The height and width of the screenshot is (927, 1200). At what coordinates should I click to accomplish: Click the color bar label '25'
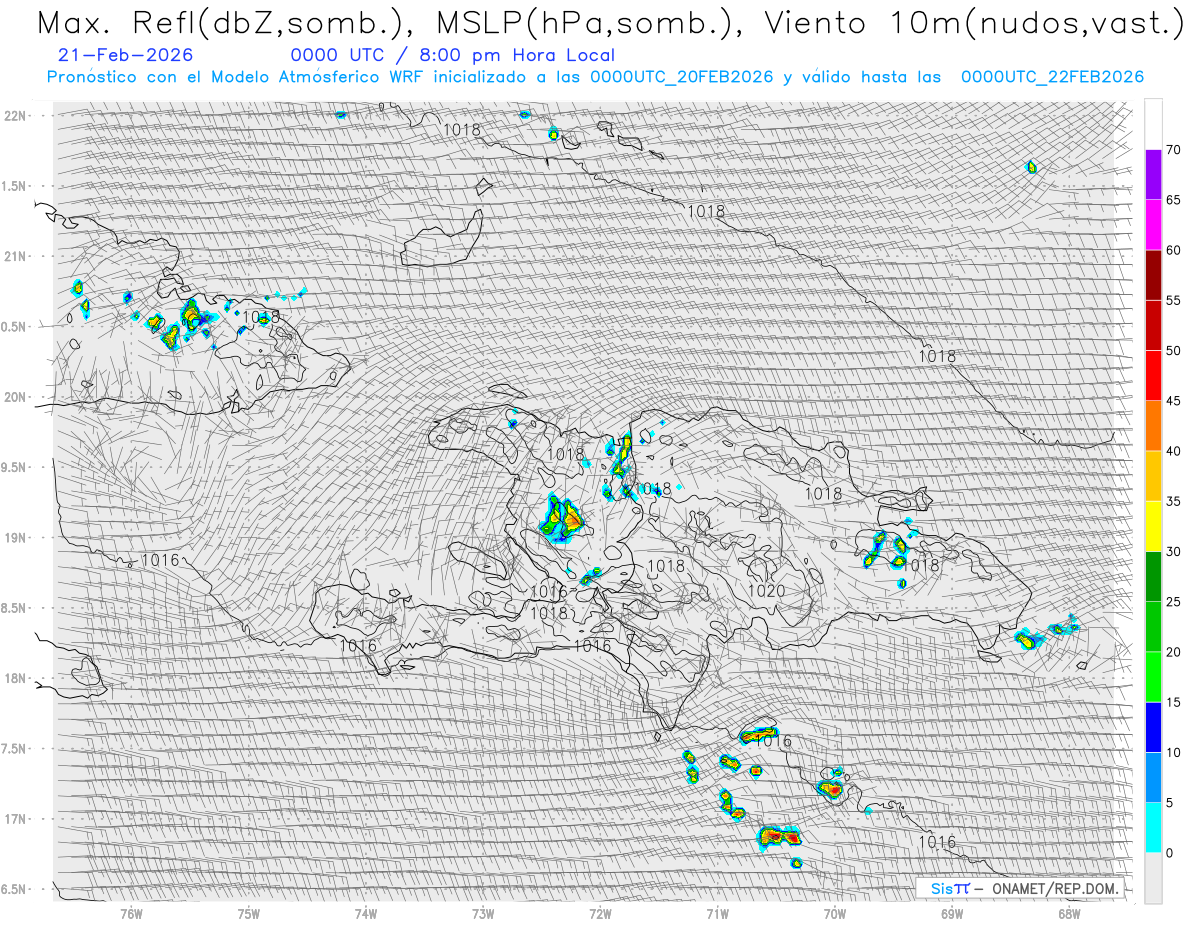(1173, 601)
